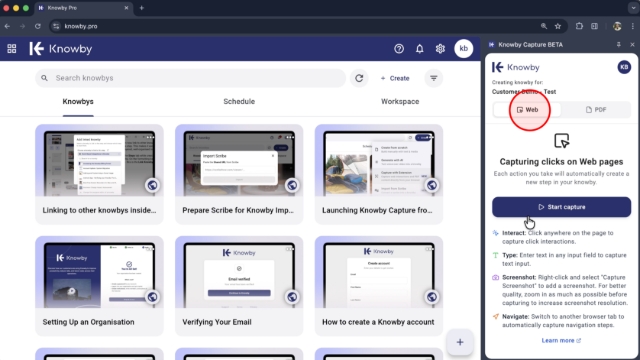Viewport: 640px width, 360px height.
Task: Open the Learn more link
Action: (x=561, y=340)
